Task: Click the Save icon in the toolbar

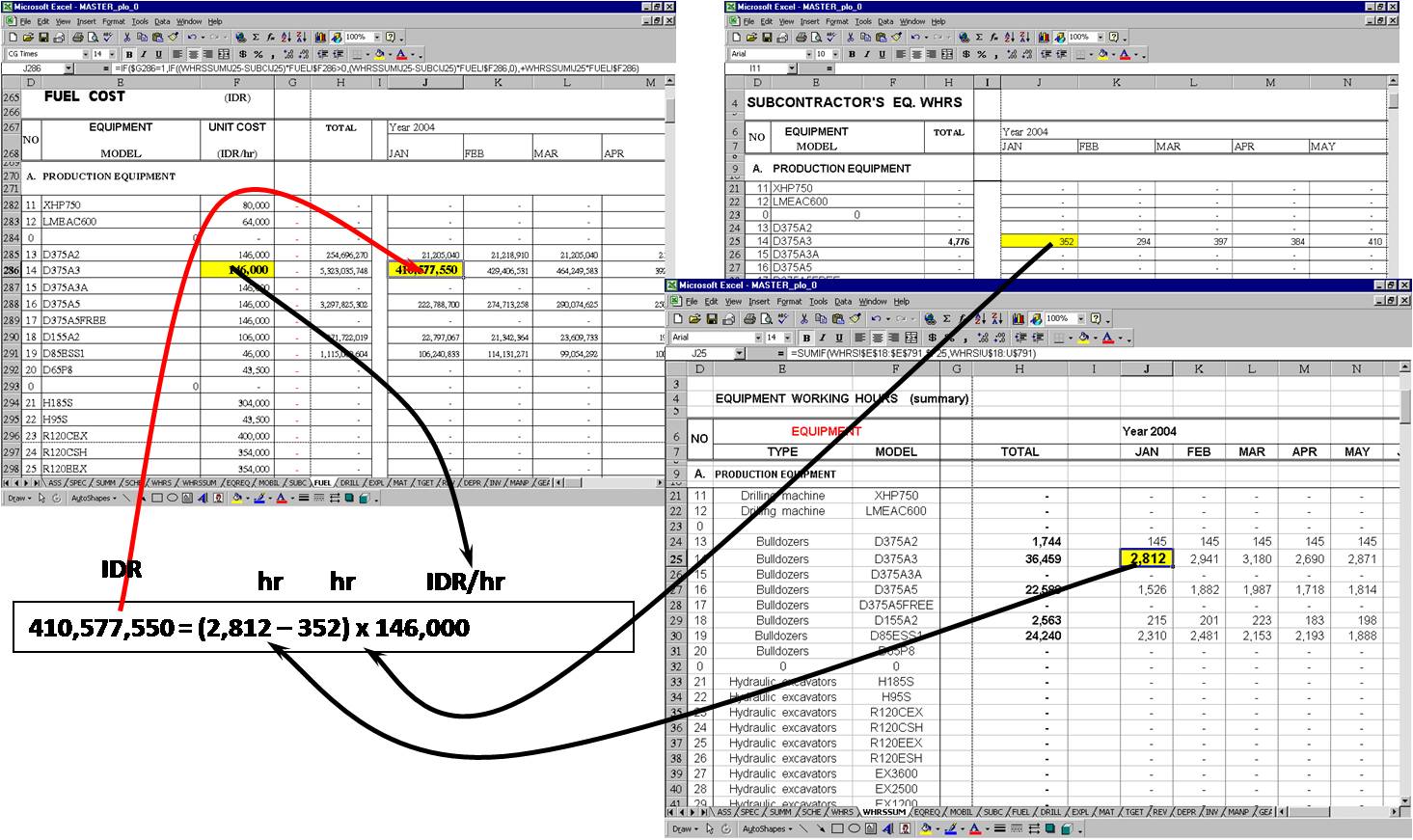Action: [42, 39]
